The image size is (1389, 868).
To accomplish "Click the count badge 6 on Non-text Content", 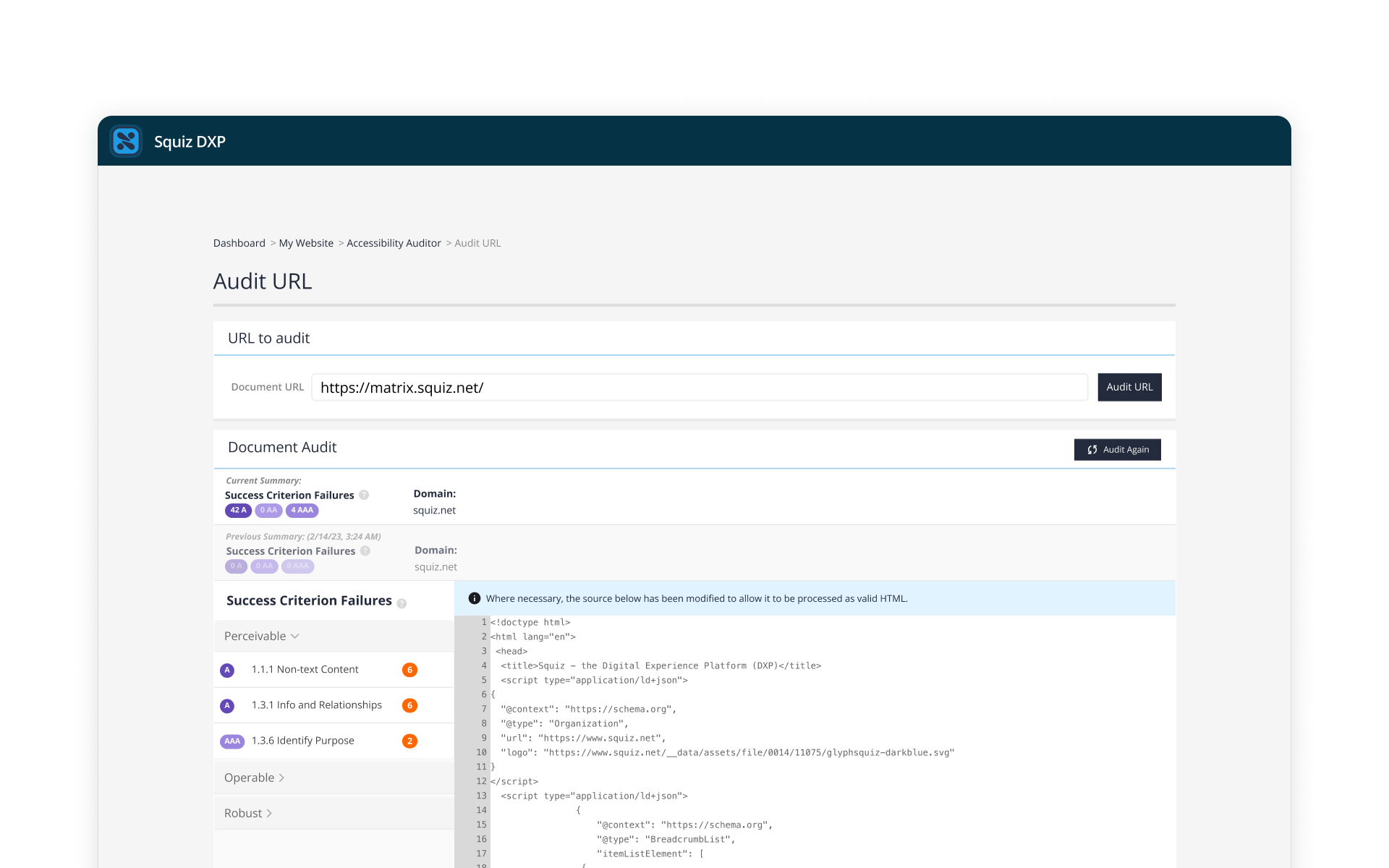I will tap(409, 670).
